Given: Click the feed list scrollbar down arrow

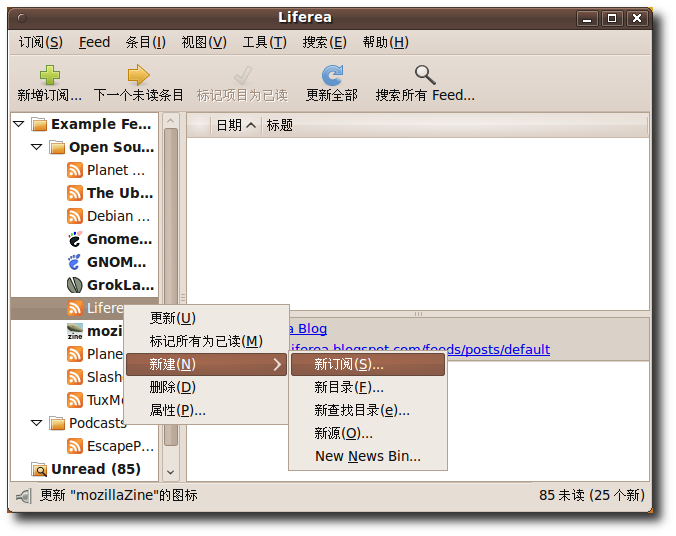Looking at the screenshot, I should tap(171, 472).
